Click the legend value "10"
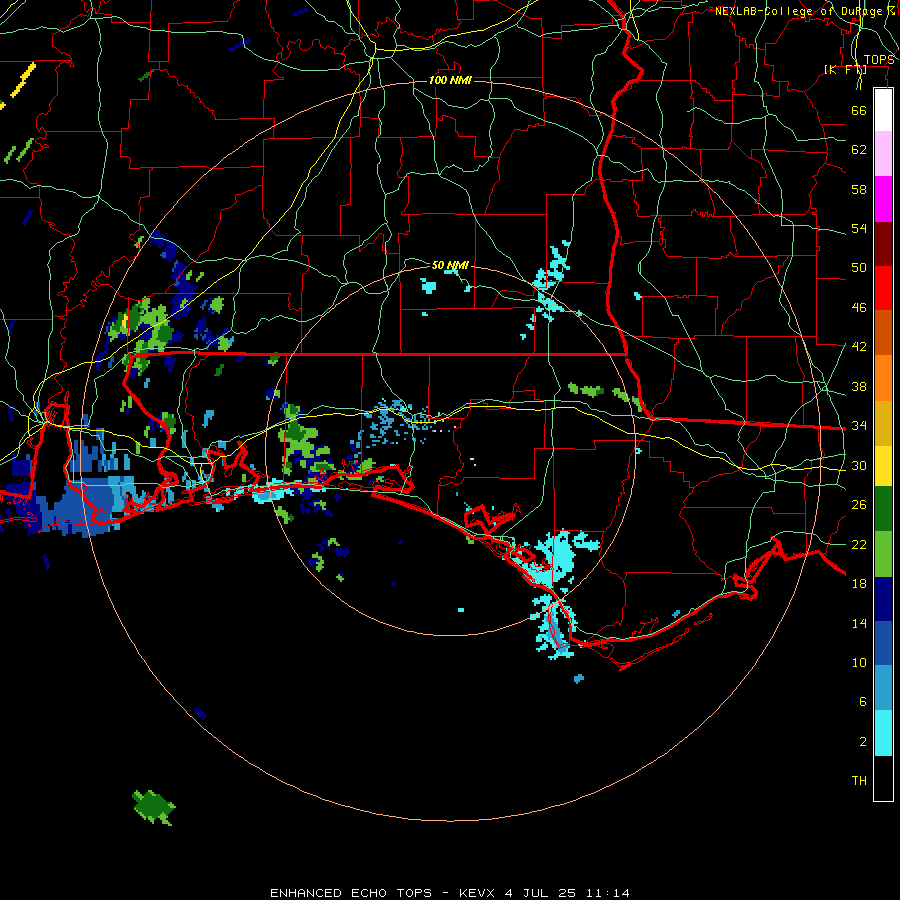Viewport: 900px width, 900px height. click(859, 663)
